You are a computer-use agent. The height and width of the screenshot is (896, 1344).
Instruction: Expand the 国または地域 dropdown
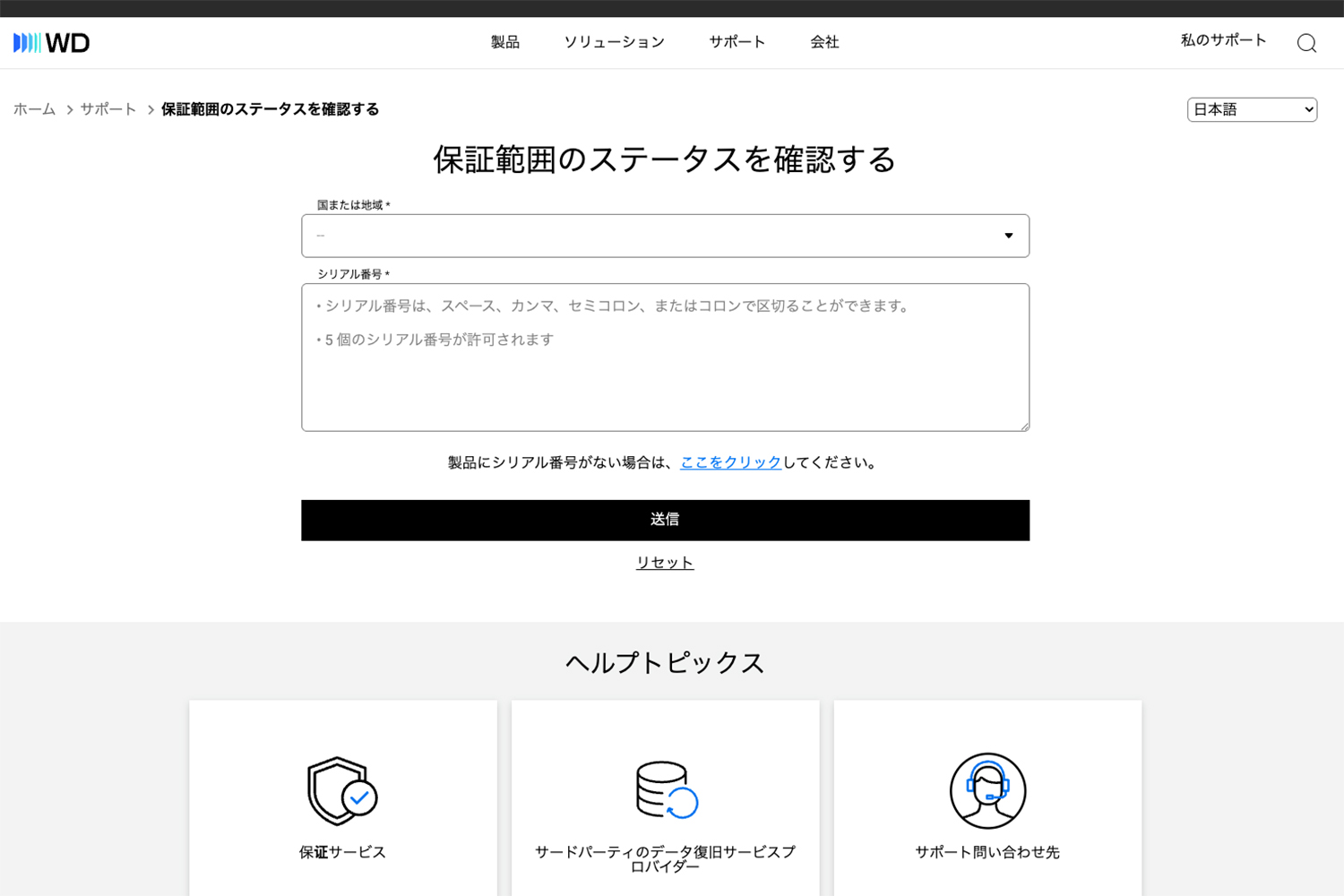(x=665, y=236)
